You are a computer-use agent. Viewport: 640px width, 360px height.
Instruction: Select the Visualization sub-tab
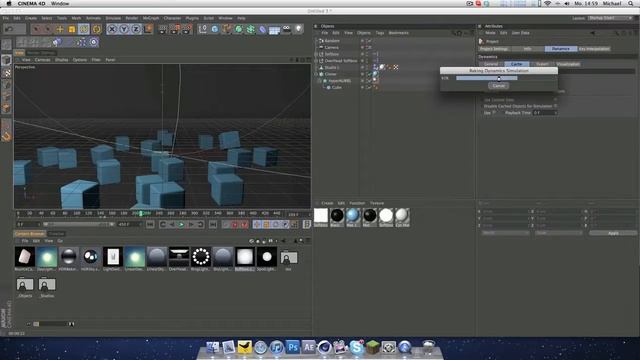(568, 64)
